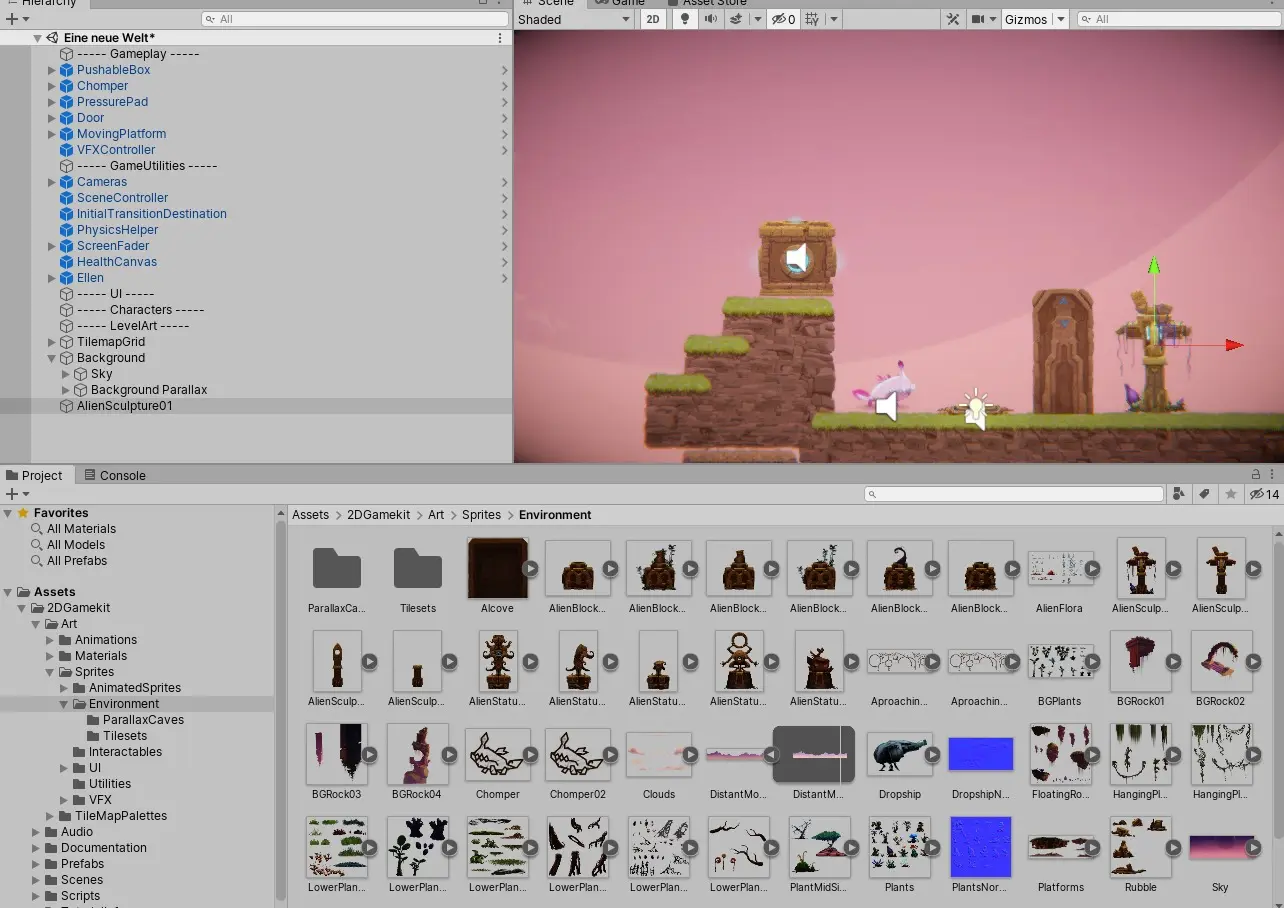Select the Chomper sprite thumbnail
The image size is (1284, 908).
(497, 753)
